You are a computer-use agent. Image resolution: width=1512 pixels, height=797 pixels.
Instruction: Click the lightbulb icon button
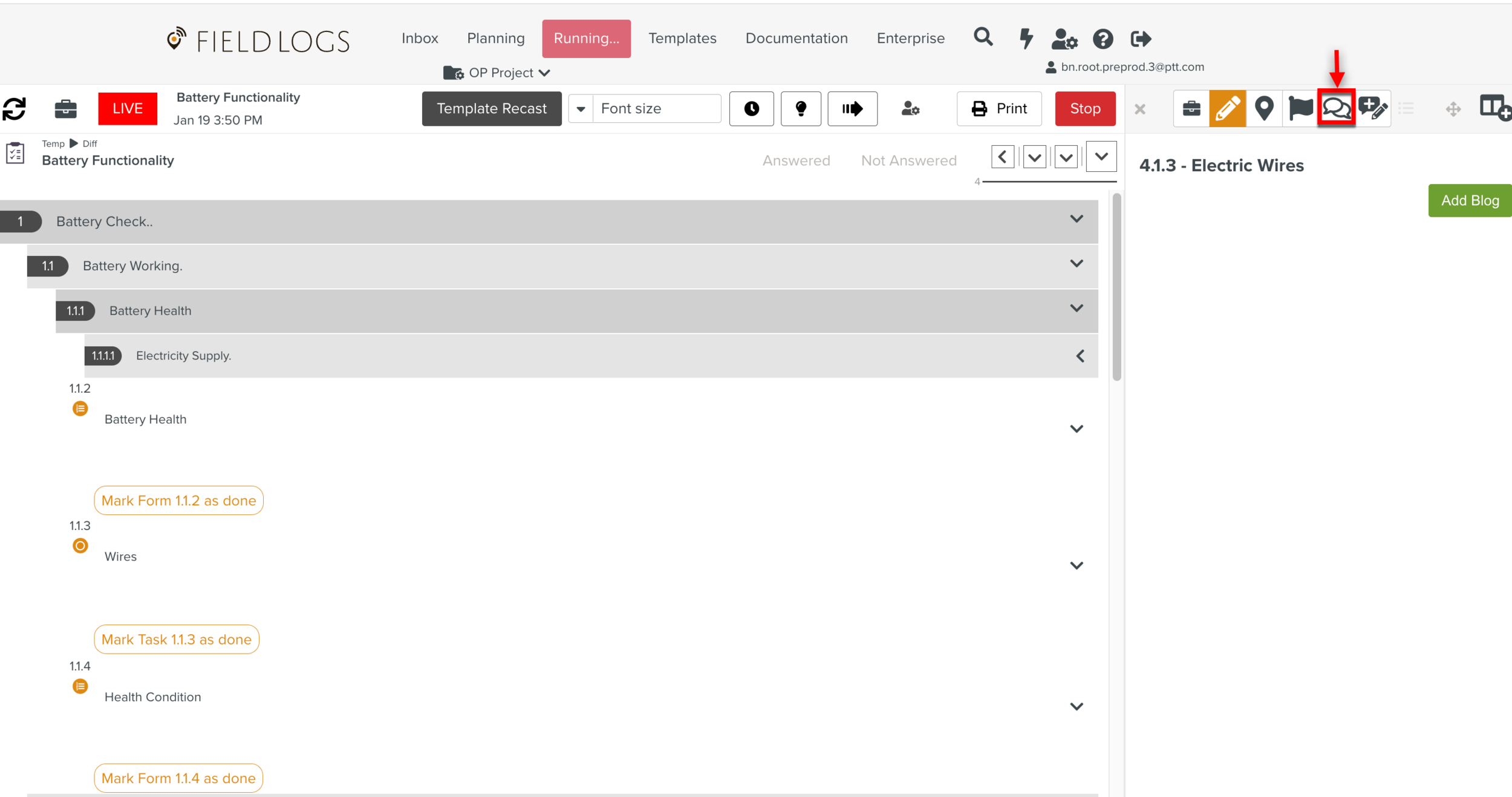801,109
